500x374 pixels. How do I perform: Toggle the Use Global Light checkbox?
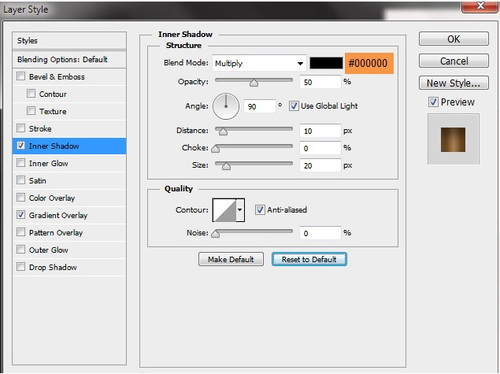point(294,106)
